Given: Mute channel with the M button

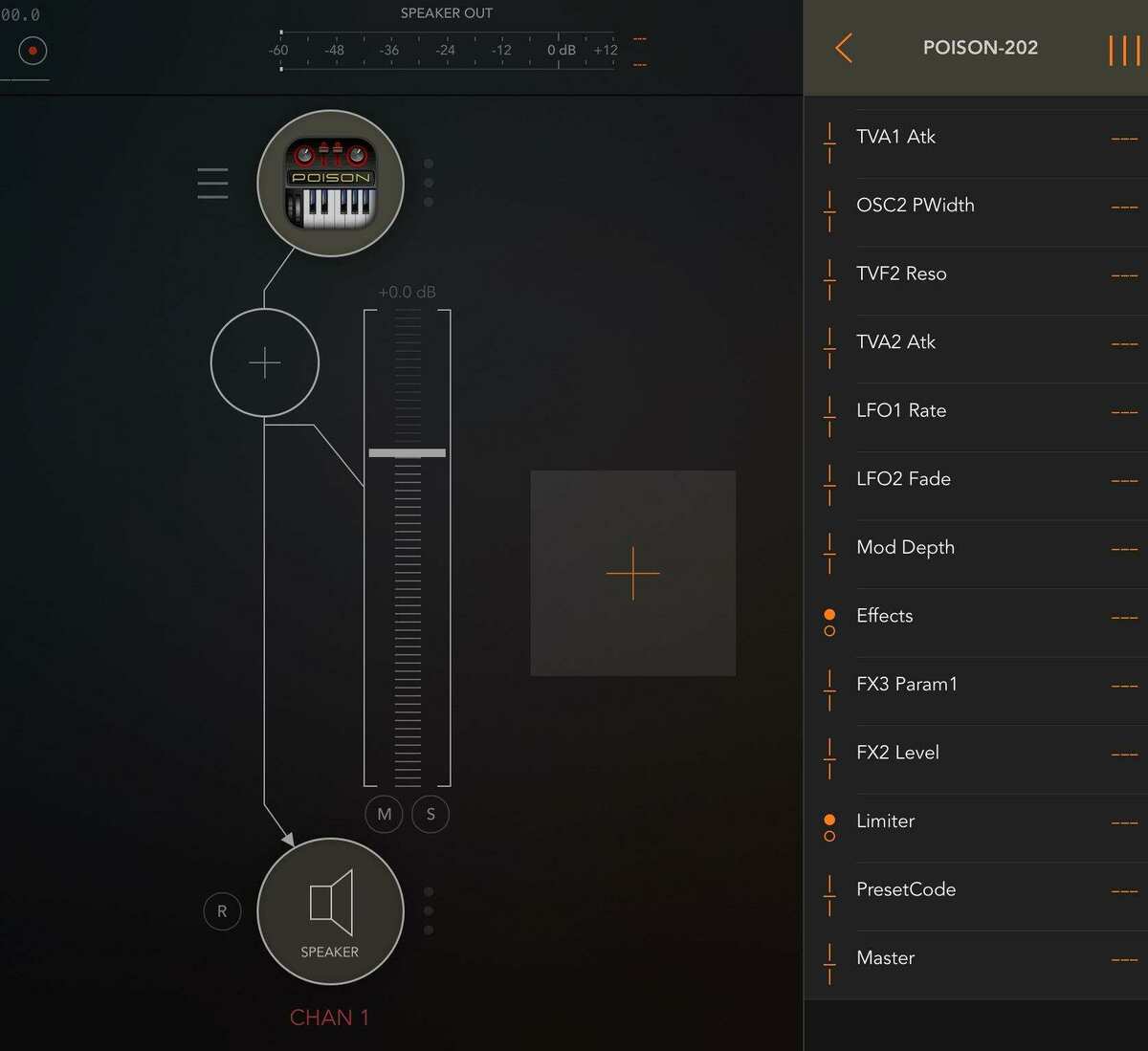Looking at the screenshot, I should 385,815.
